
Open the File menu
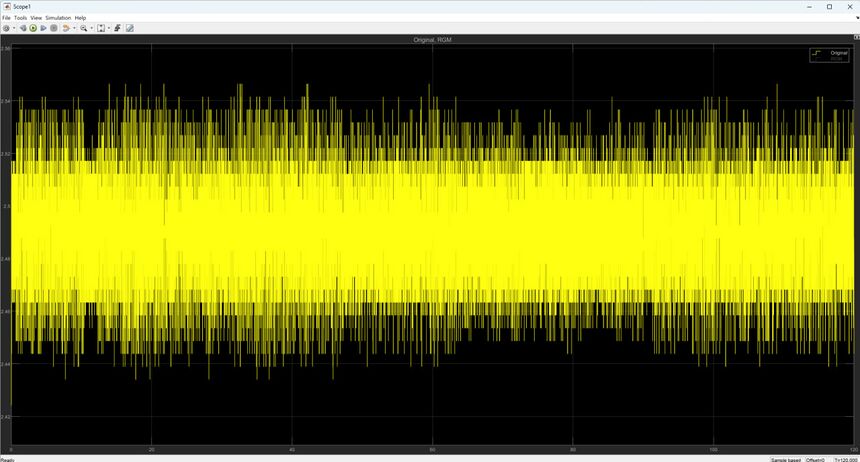pyautogui.click(x=6, y=18)
